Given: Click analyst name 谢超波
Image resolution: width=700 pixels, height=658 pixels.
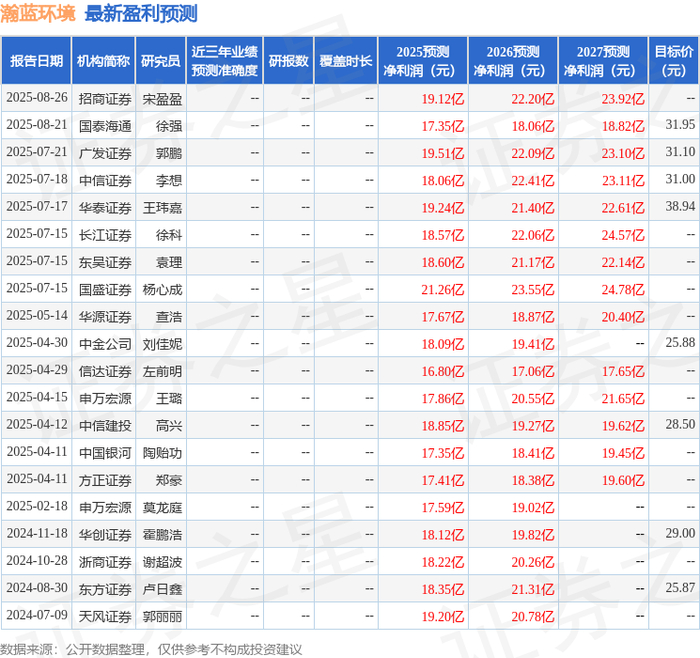Looking at the screenshot, I should pos(162,562).
